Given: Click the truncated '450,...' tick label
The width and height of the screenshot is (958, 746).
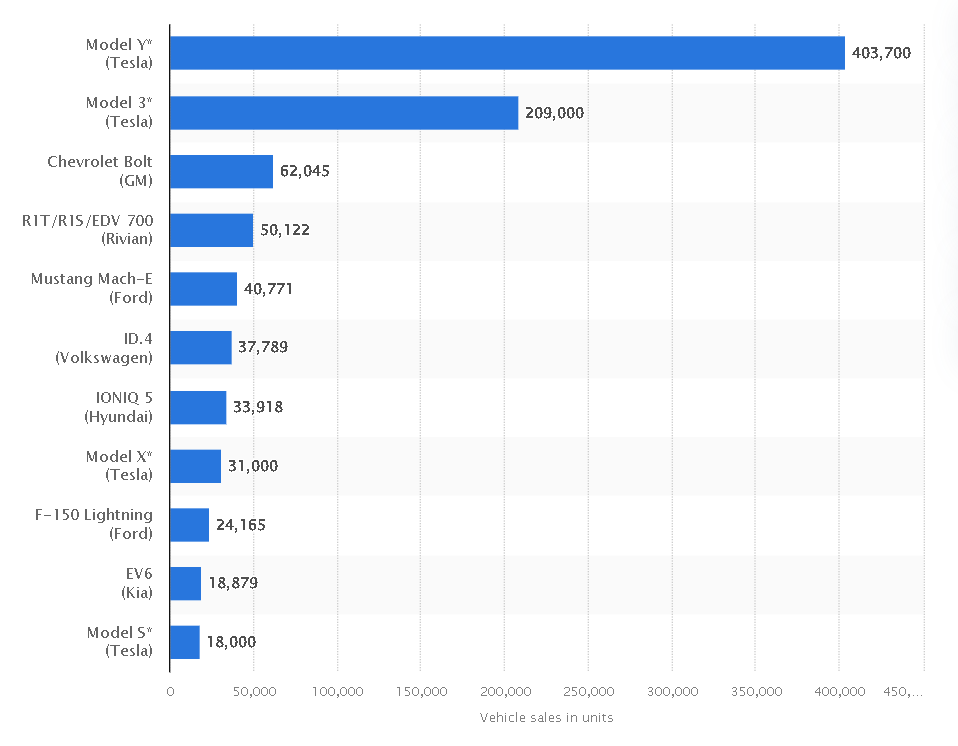Looking at the screenshot, I should [x=903, y=692].
